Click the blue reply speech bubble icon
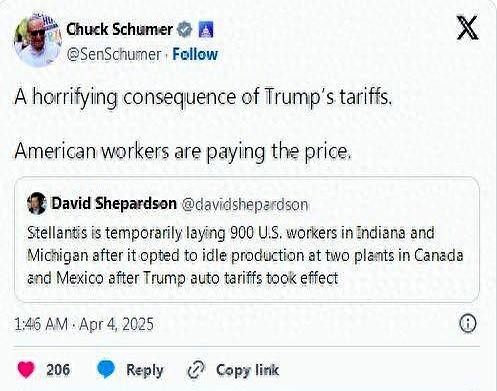Screen dimensions: 497x391 [106, 369]
